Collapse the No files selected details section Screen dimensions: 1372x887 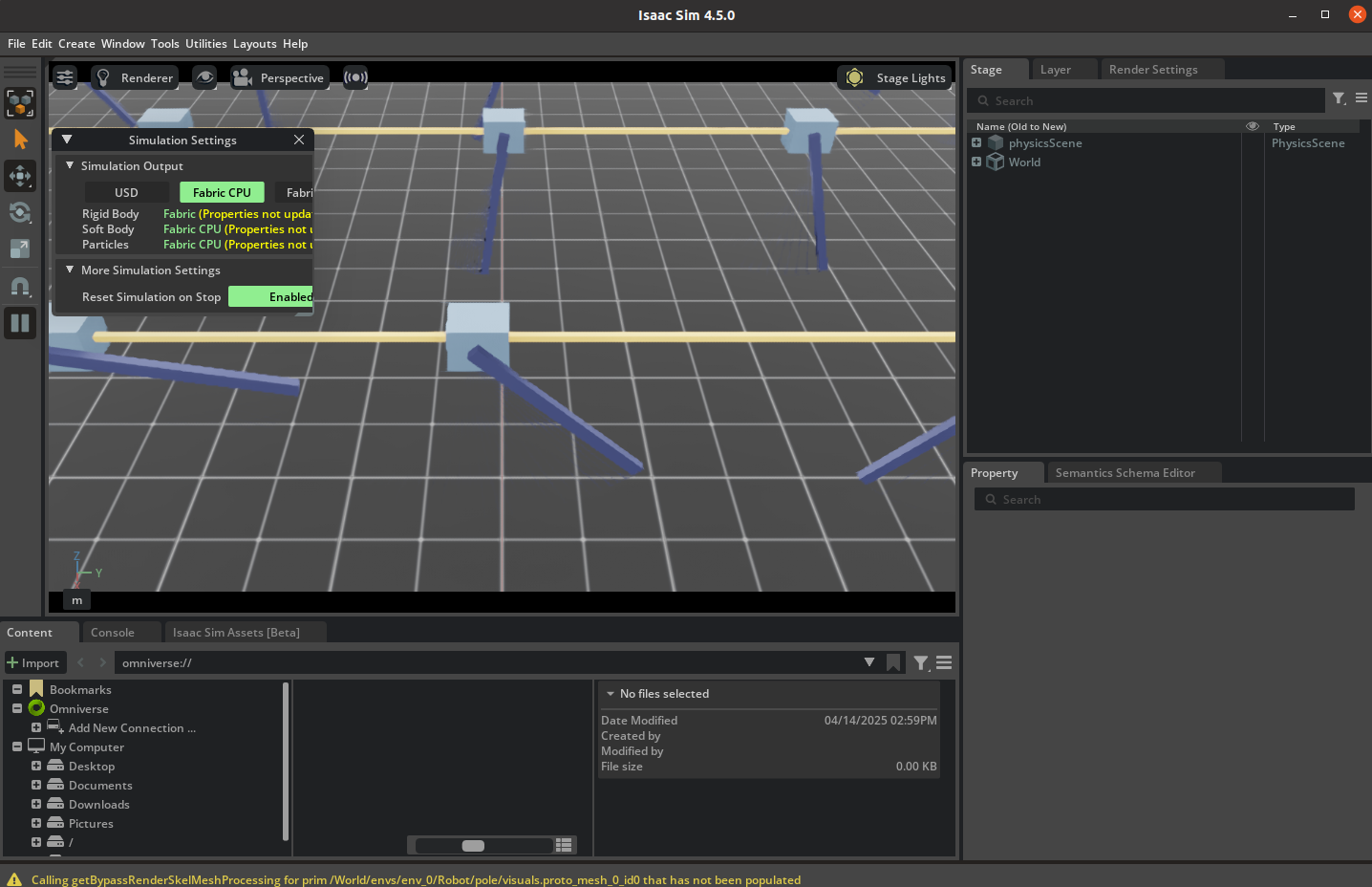pyautogui.click(x=611, y=694)
